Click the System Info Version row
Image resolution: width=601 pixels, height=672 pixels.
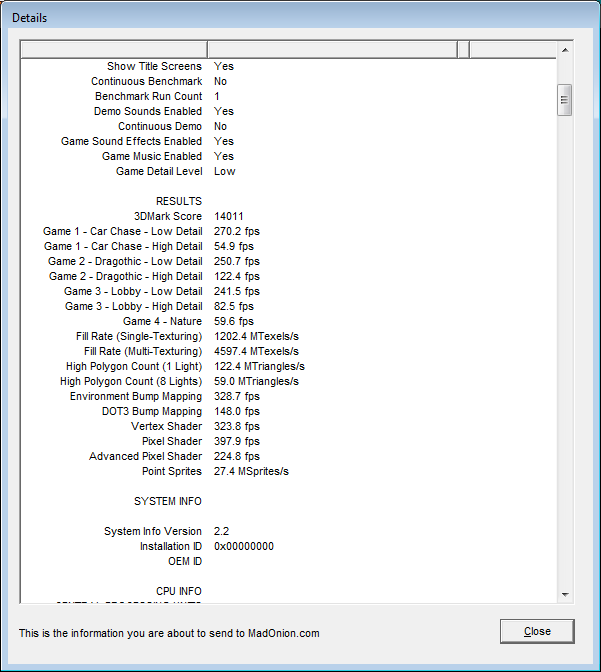[x=152, y=531]
